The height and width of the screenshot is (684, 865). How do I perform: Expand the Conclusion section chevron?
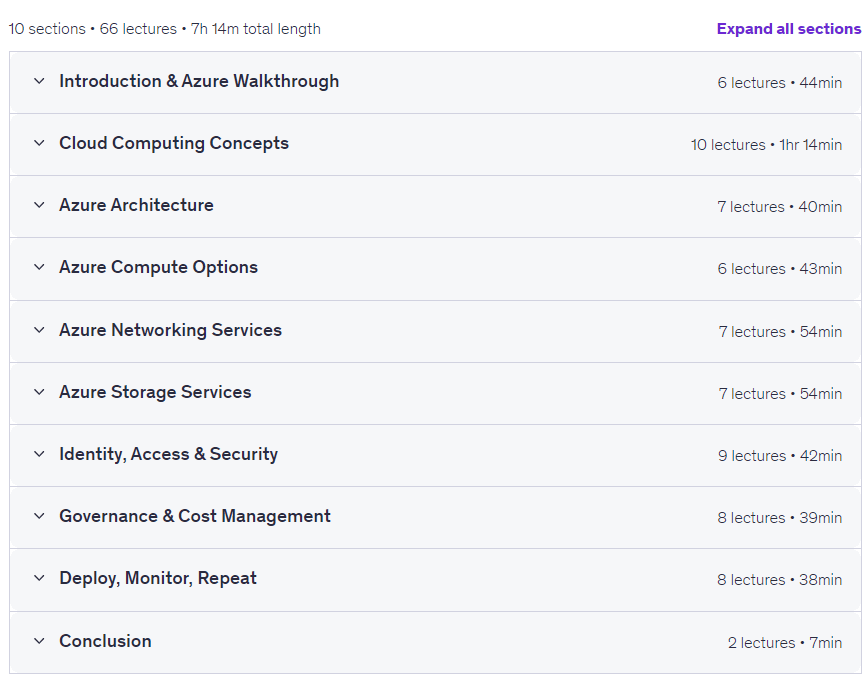[39, 641]
